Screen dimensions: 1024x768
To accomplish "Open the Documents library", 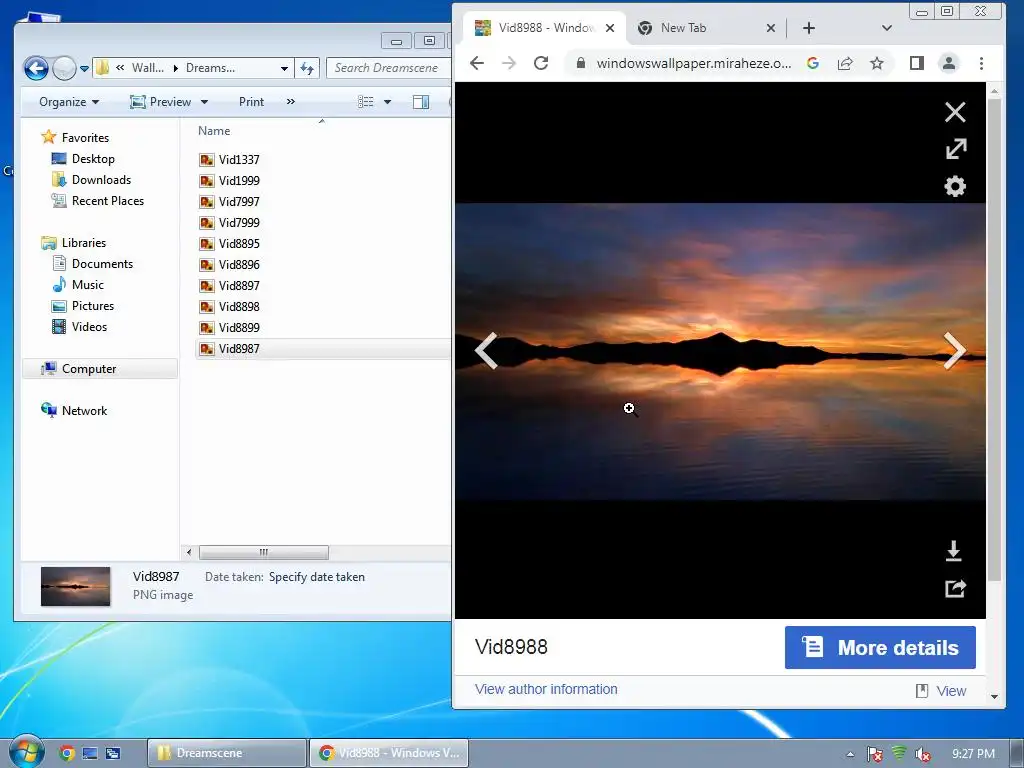I will point(93,263).
